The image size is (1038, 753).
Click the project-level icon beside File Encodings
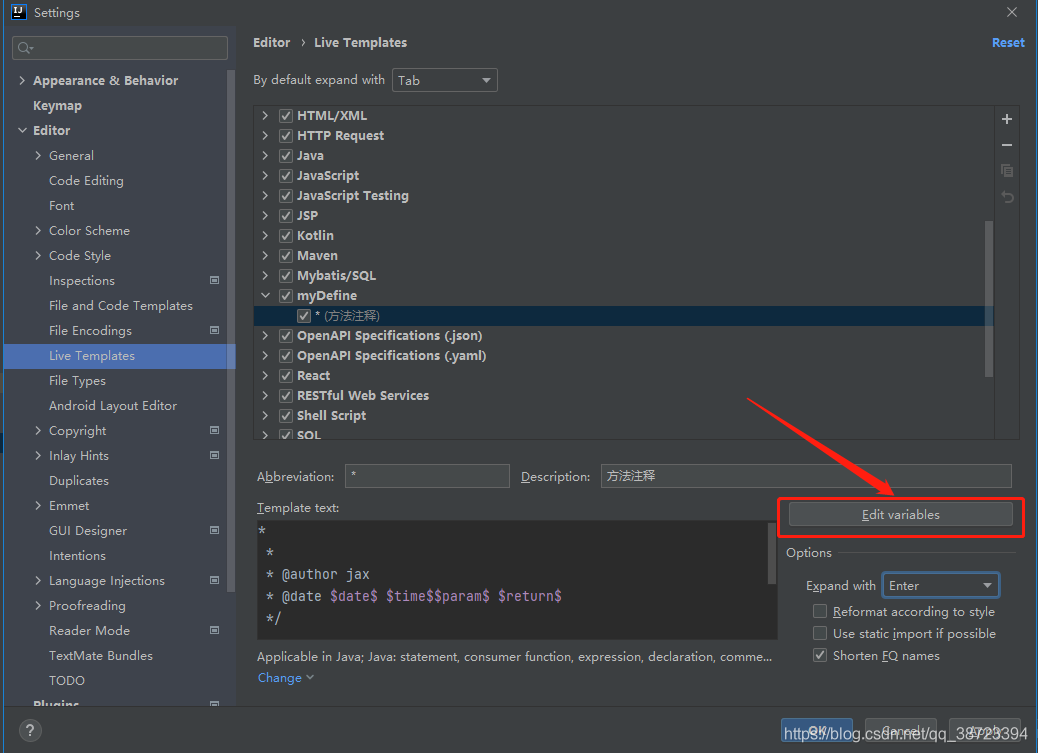coord(214,330)
